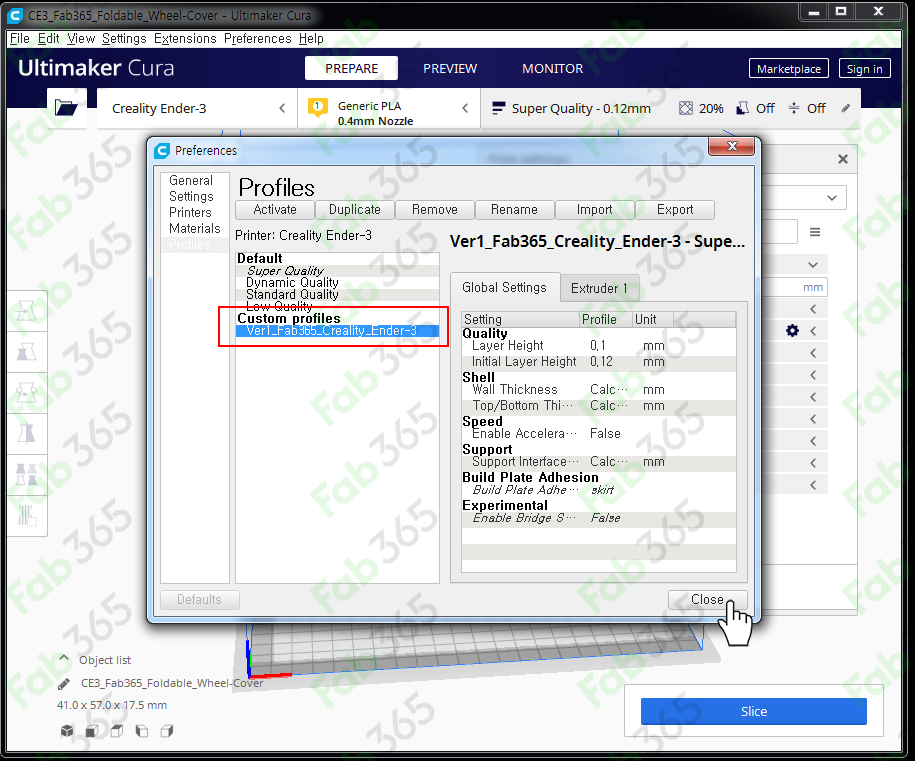Open the Help menu
The height and width of the screenshot is (761, 915).
click(311, 39)
